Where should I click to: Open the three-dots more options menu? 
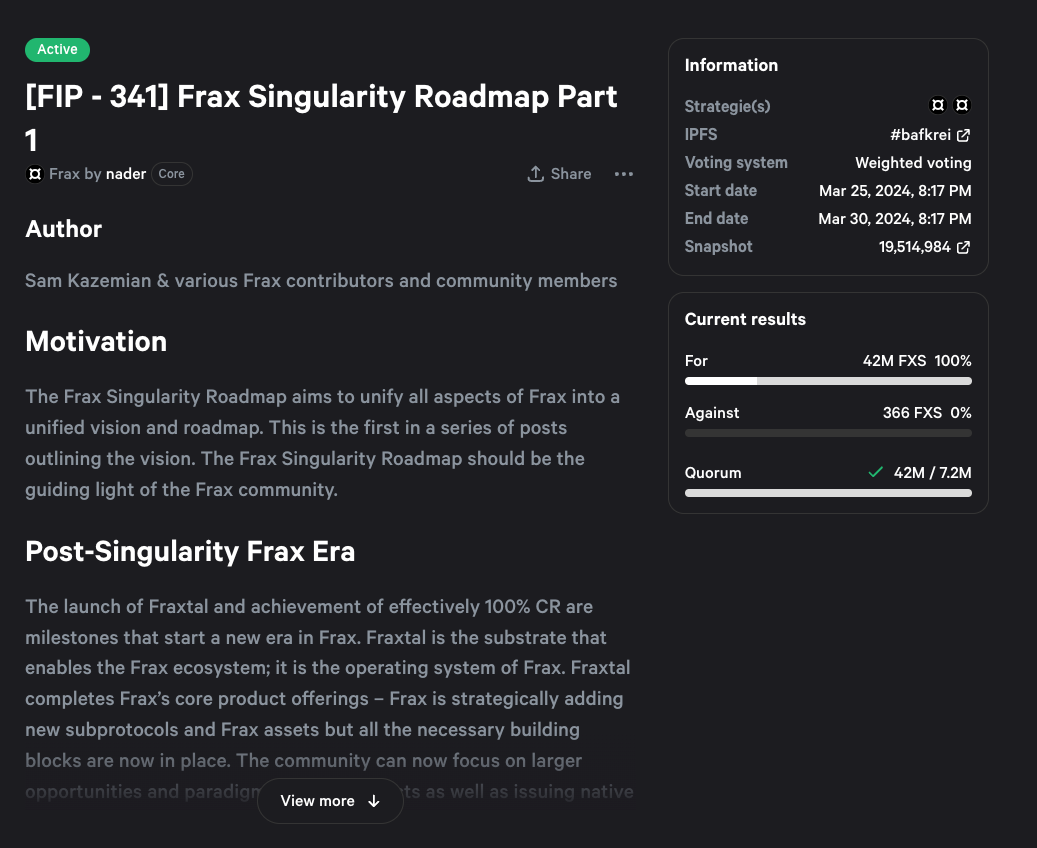tap(624, 174)
